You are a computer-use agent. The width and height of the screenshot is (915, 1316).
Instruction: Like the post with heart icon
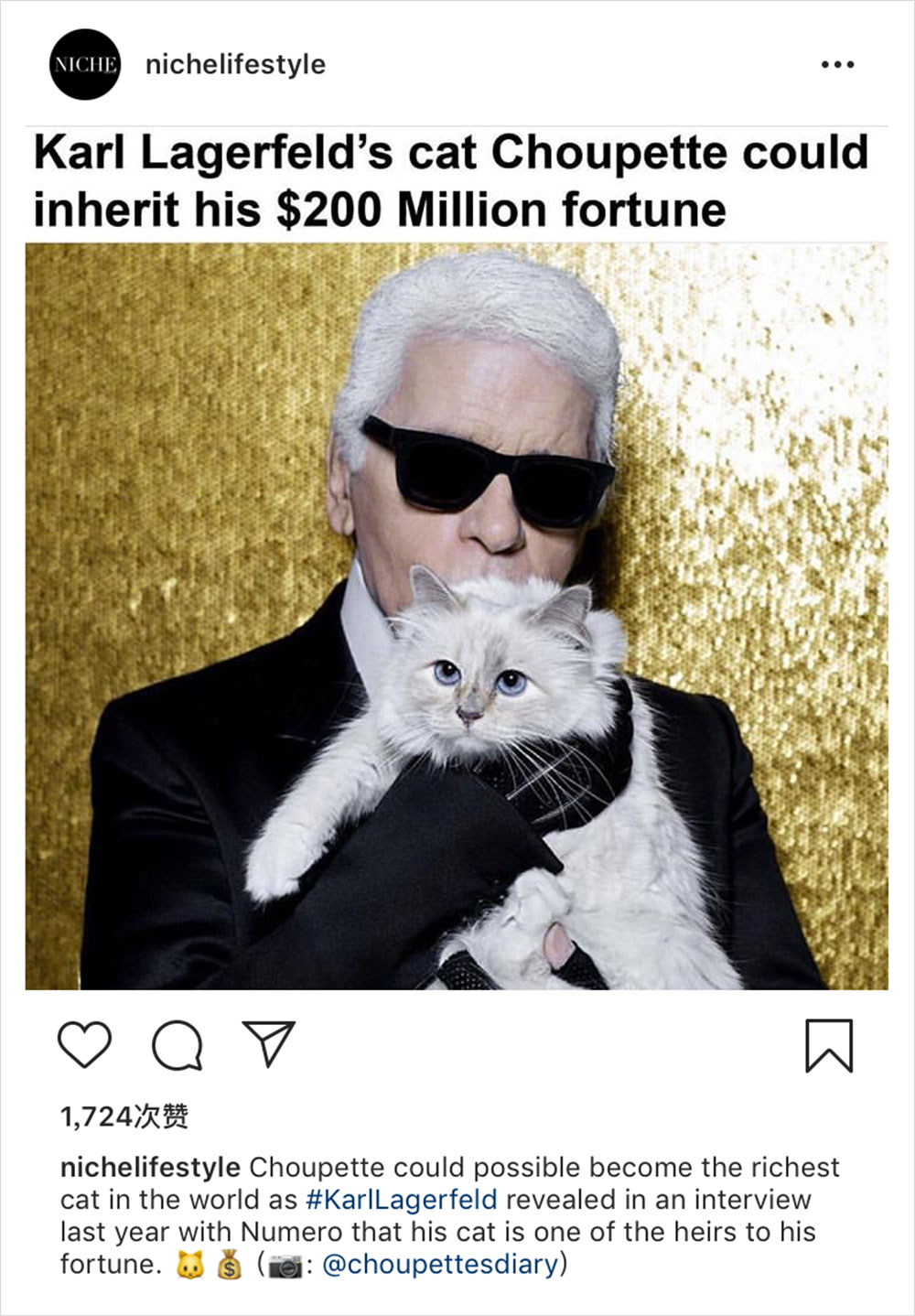pos(84,1044)
